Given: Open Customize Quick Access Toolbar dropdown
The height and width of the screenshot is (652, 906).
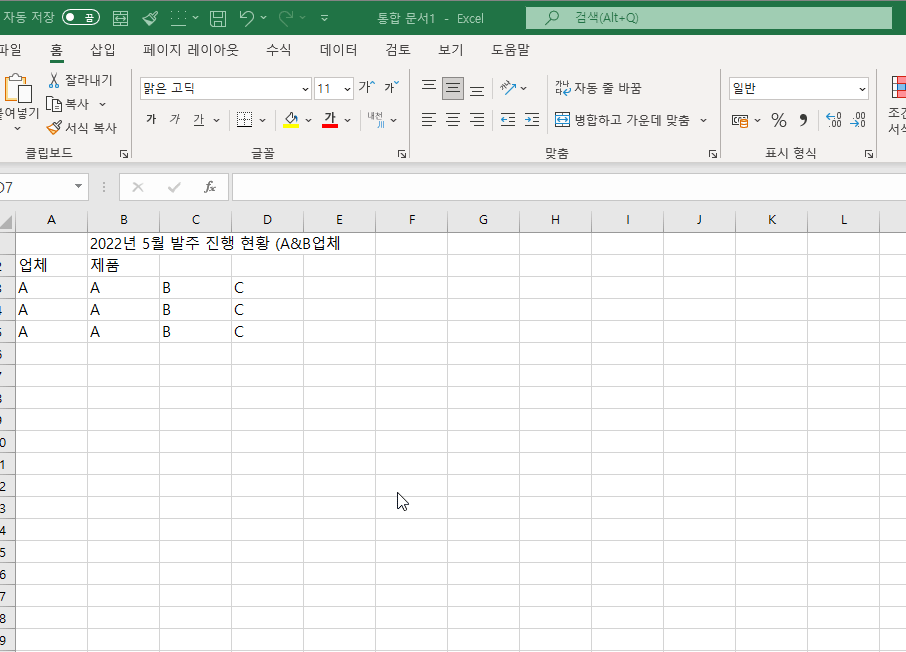Looking at the screenshot, I should tap(325, 18).
